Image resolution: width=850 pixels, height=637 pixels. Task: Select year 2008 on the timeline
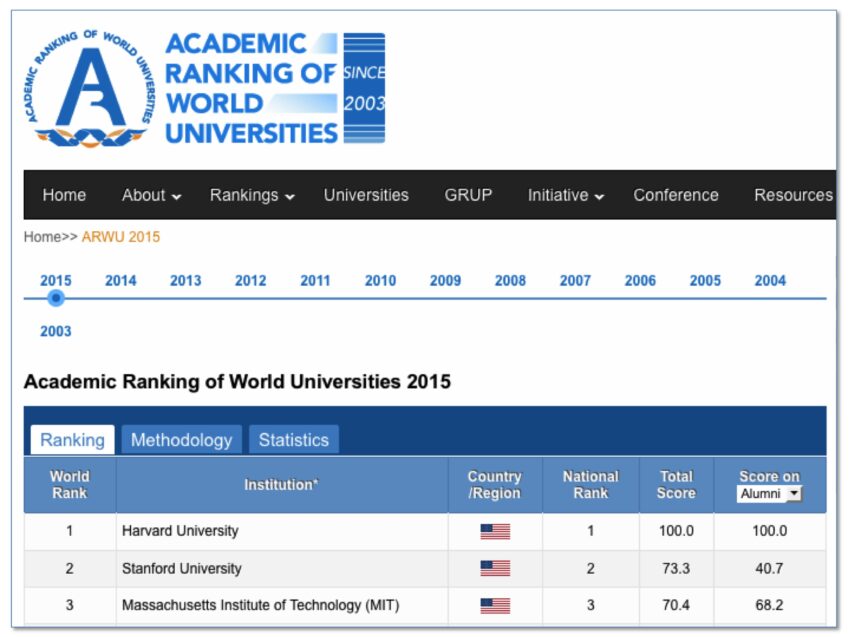pyautogui.click(x=510, y=281)
